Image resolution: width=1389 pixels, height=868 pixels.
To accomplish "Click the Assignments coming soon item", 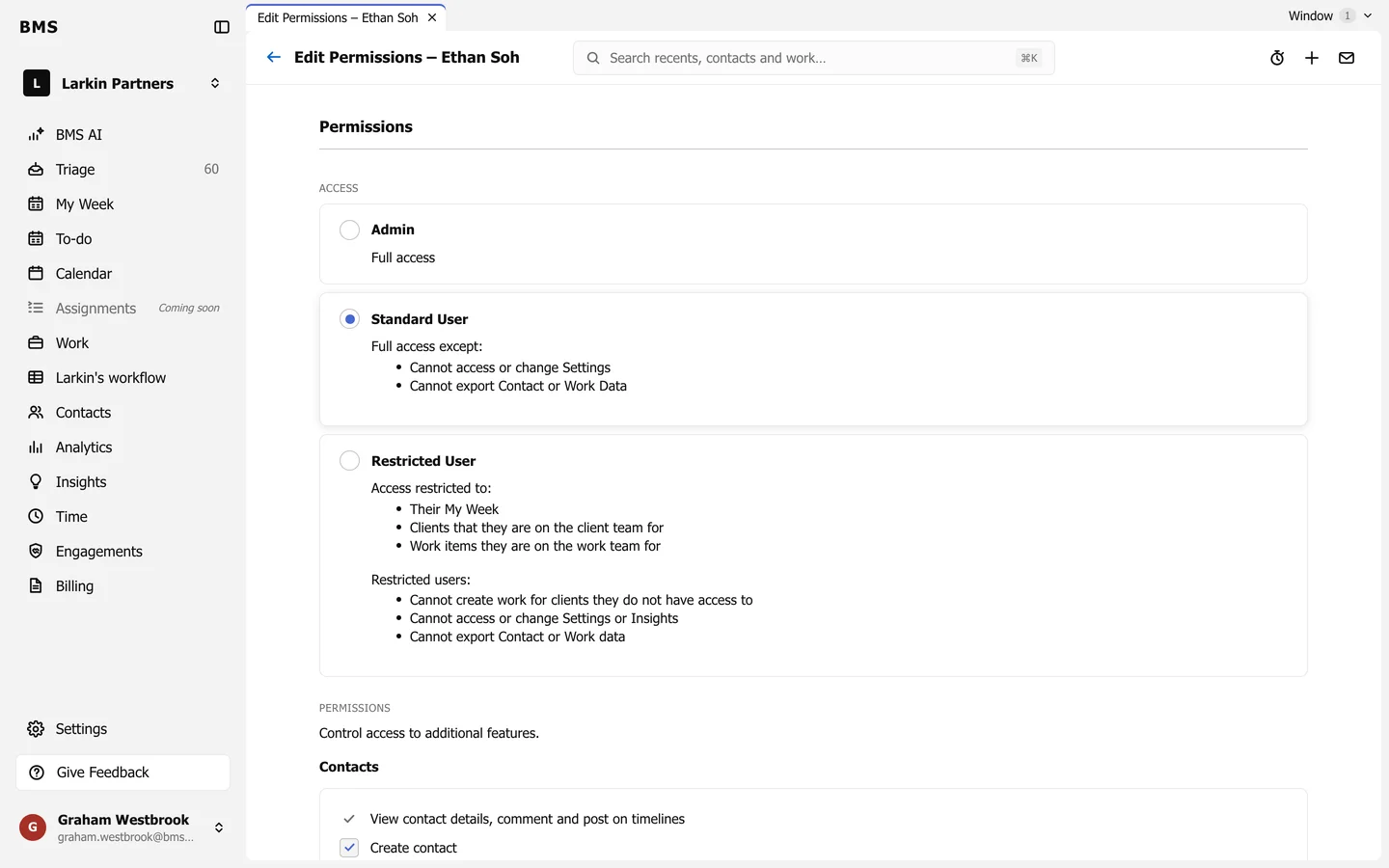I will 123,308.
